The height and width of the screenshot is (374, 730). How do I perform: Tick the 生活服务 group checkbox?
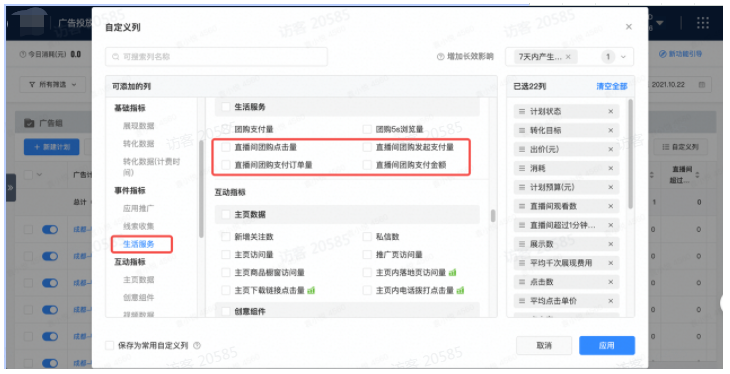point(226,107)
